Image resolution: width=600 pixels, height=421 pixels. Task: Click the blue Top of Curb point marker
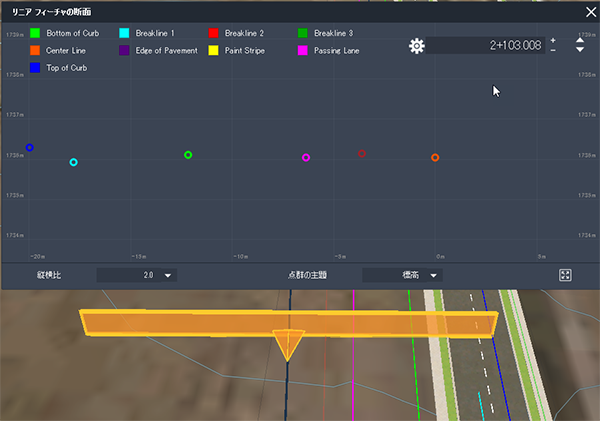pyautogui.click(x=29, y=147)
